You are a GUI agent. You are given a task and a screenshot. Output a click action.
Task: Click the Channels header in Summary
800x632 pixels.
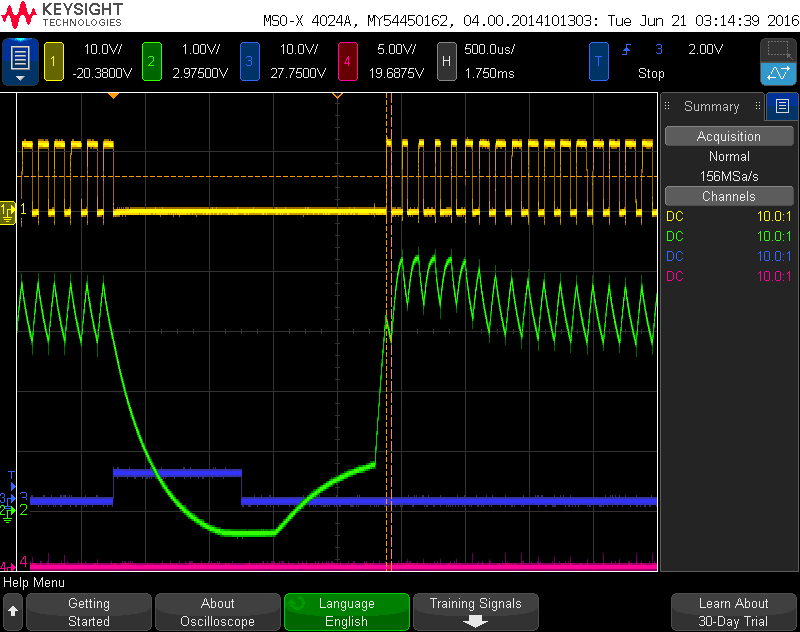(x=728, y=196)
